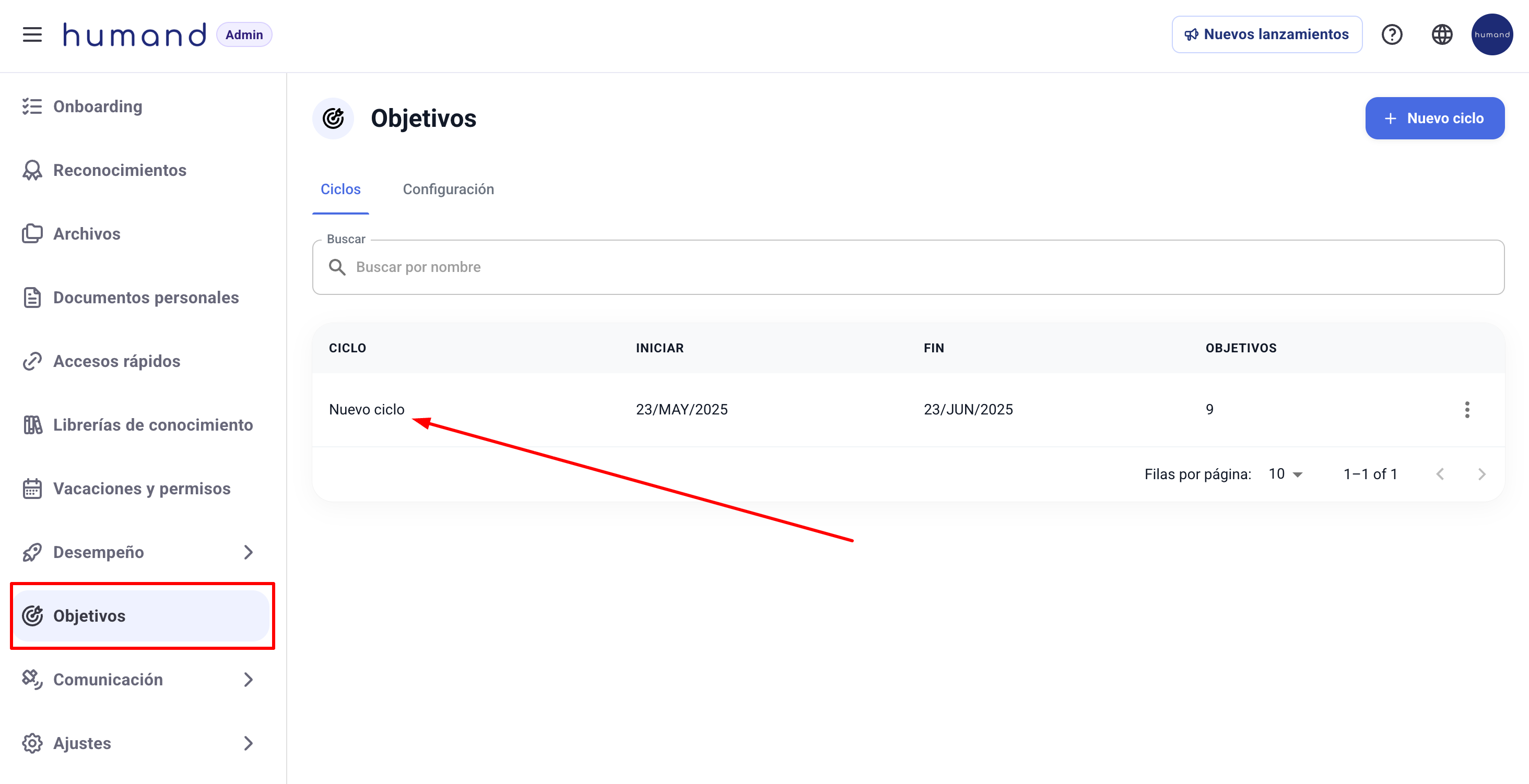Expand the Desempeño submenu chevron
The width and height of the screenshot is (1529, 784).
pos(248,552)
